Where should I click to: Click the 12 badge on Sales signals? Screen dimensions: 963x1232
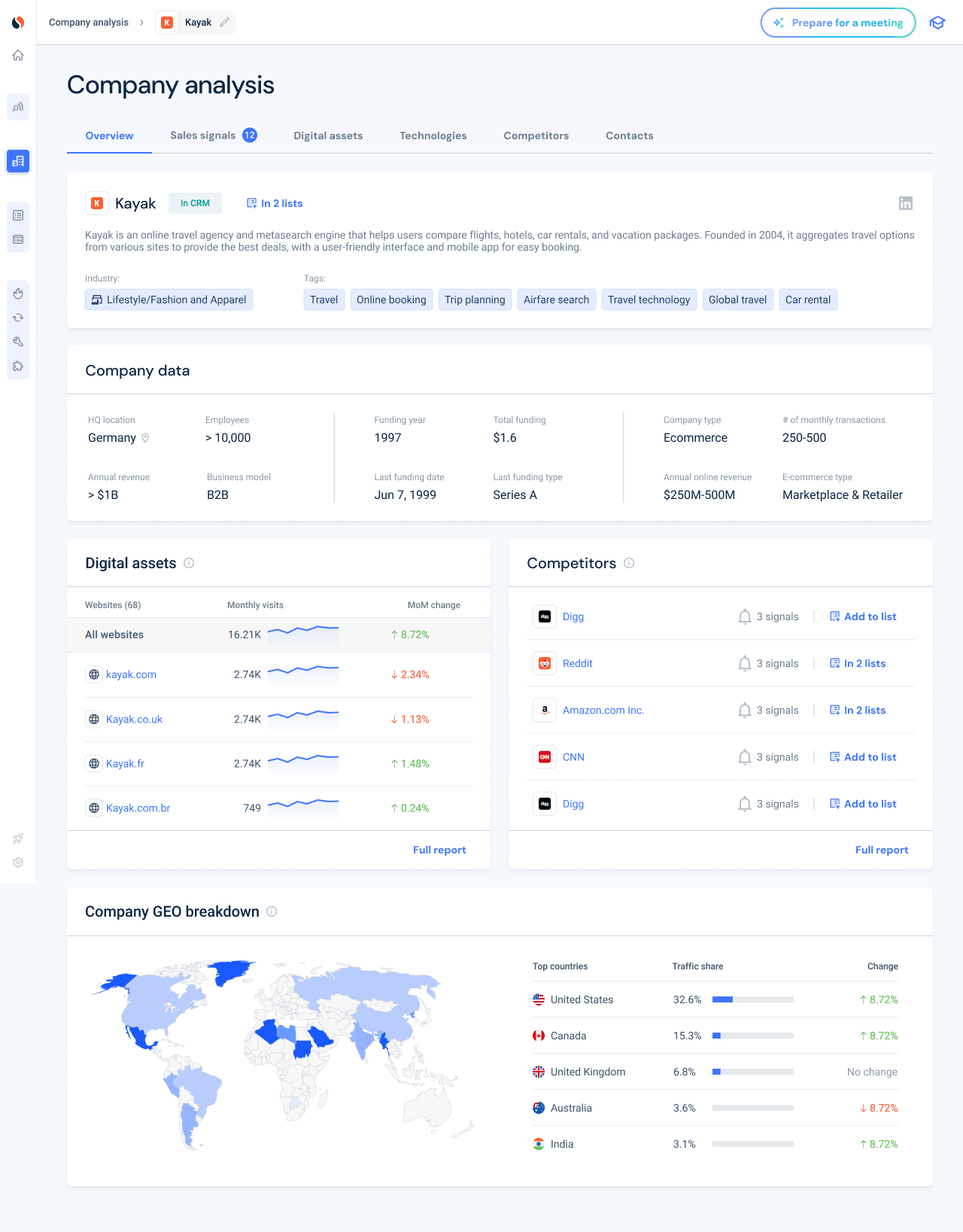[x=250, y=135]
